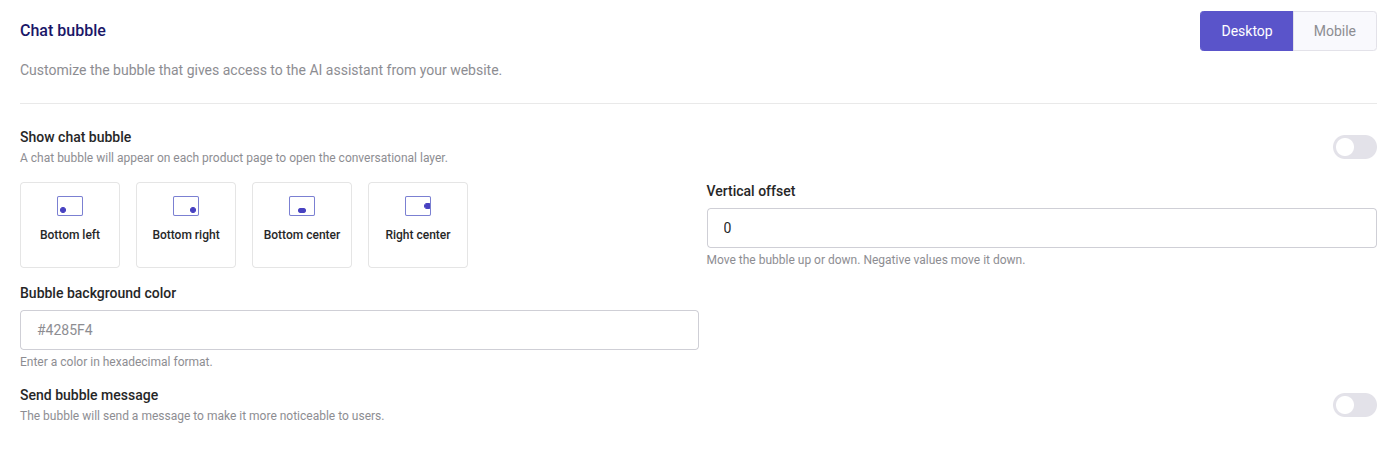Switch to the Desktop tab
This screenshot has width=1394, height=451.
pos(1246,31)
